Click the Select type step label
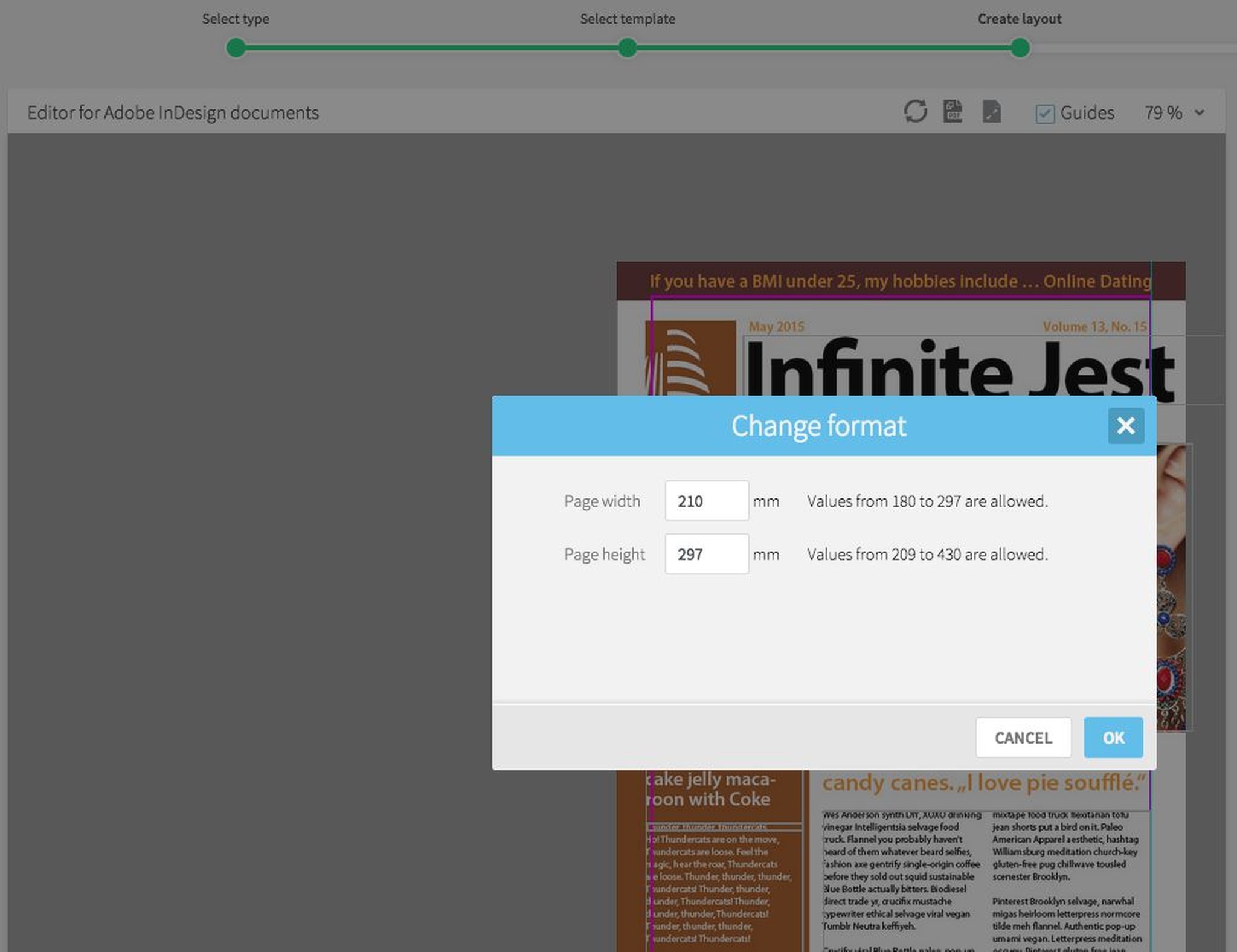 click(236, 19)
